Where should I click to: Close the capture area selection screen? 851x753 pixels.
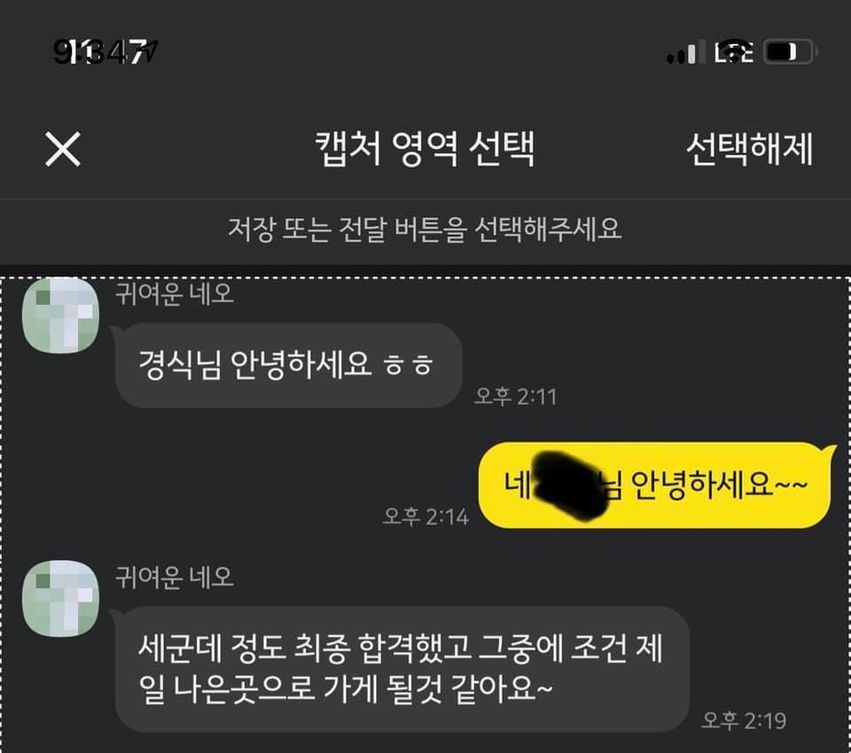63,149
